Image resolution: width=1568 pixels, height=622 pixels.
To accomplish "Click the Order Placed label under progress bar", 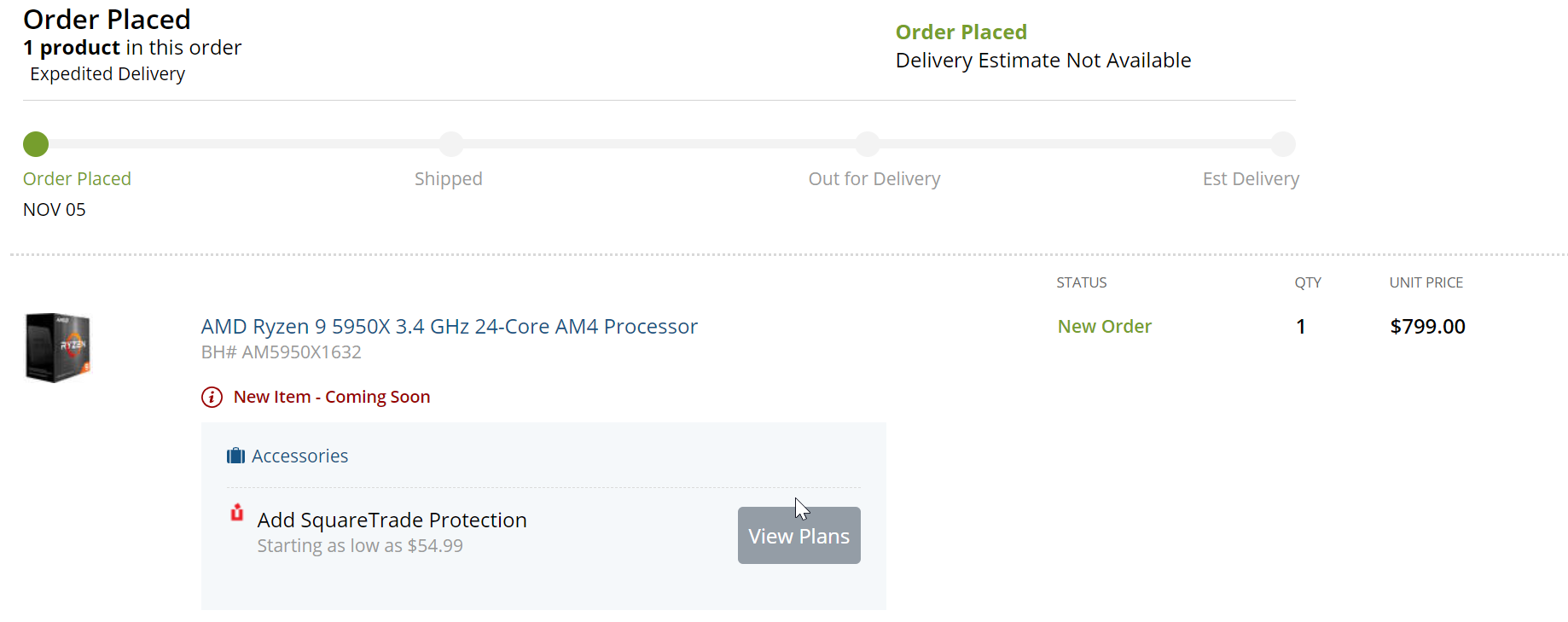I will point(77,178).
